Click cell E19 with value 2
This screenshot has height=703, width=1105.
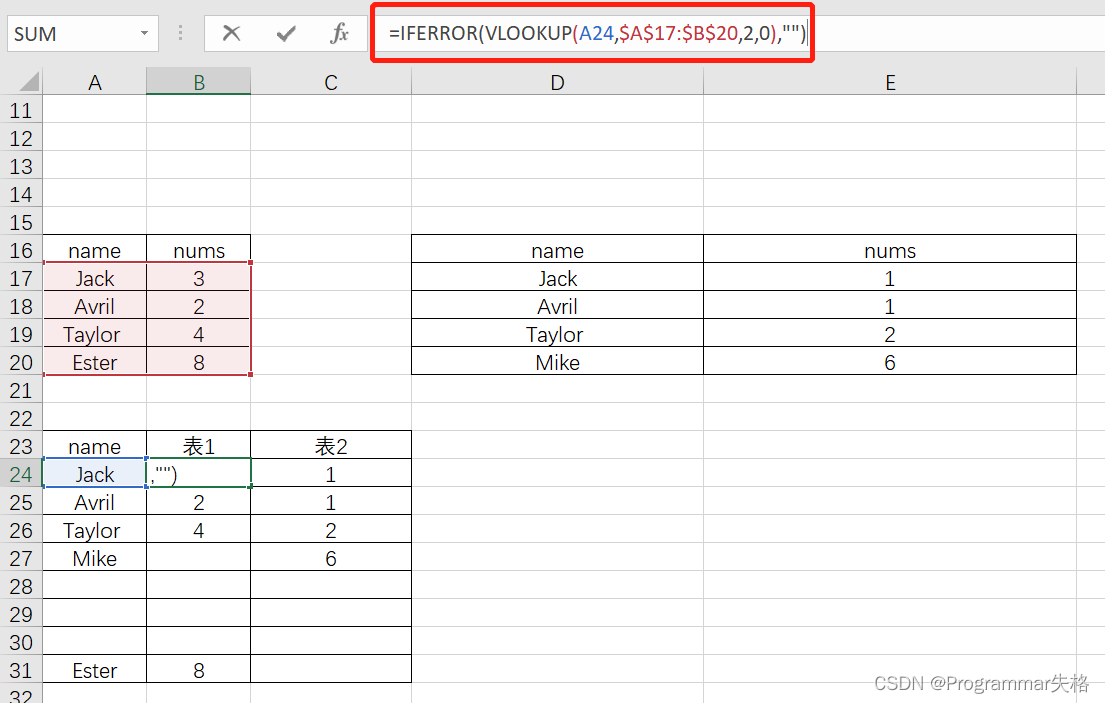890,334
